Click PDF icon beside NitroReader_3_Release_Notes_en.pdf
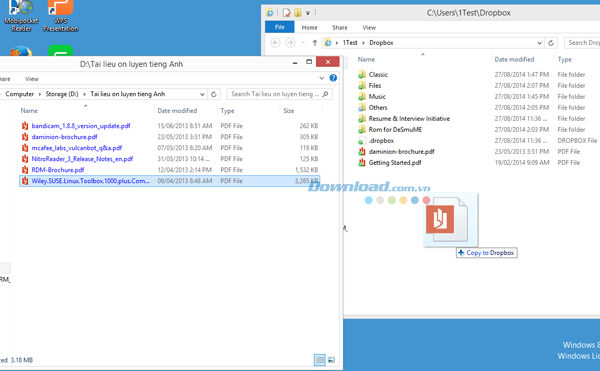Screen dimensions: 600x371 (25, 159)
